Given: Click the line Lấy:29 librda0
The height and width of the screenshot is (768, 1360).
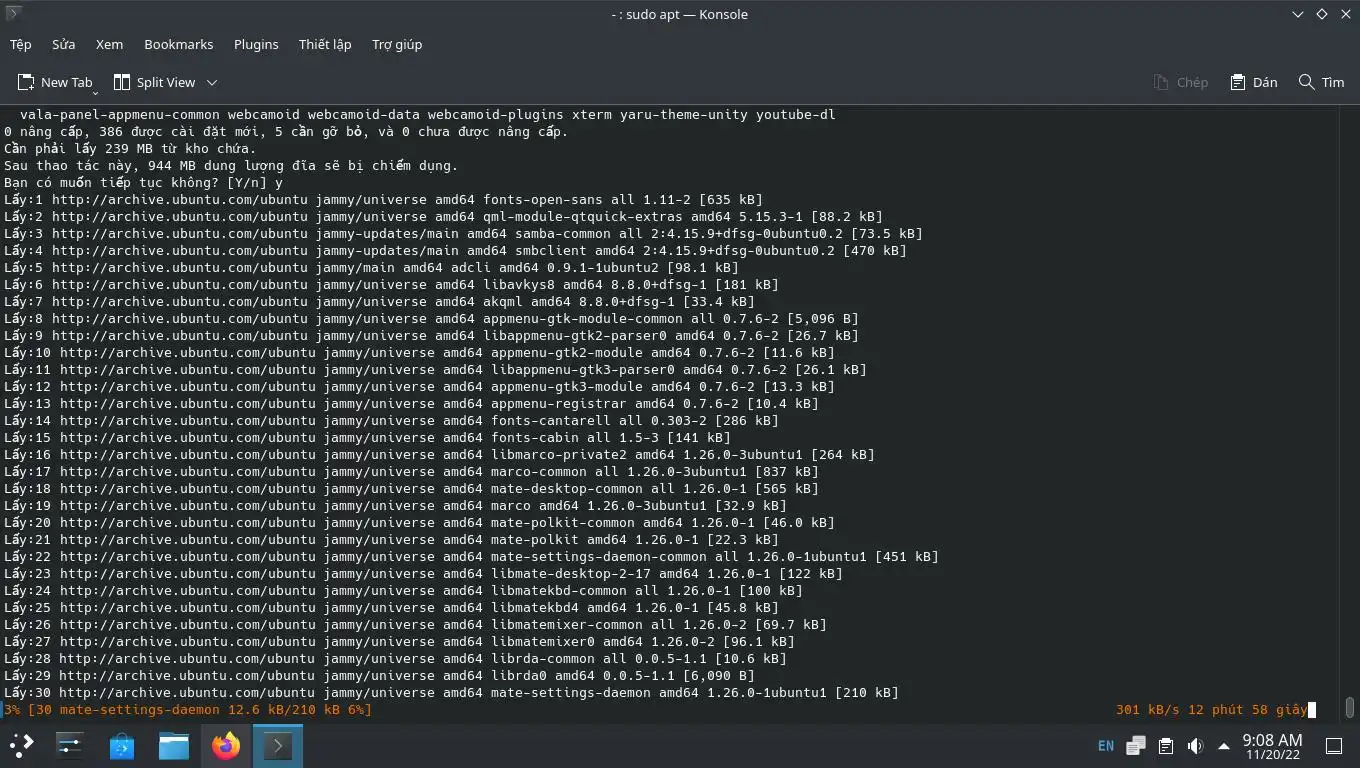Looking at the screenshot, I should tap(379, 675).
